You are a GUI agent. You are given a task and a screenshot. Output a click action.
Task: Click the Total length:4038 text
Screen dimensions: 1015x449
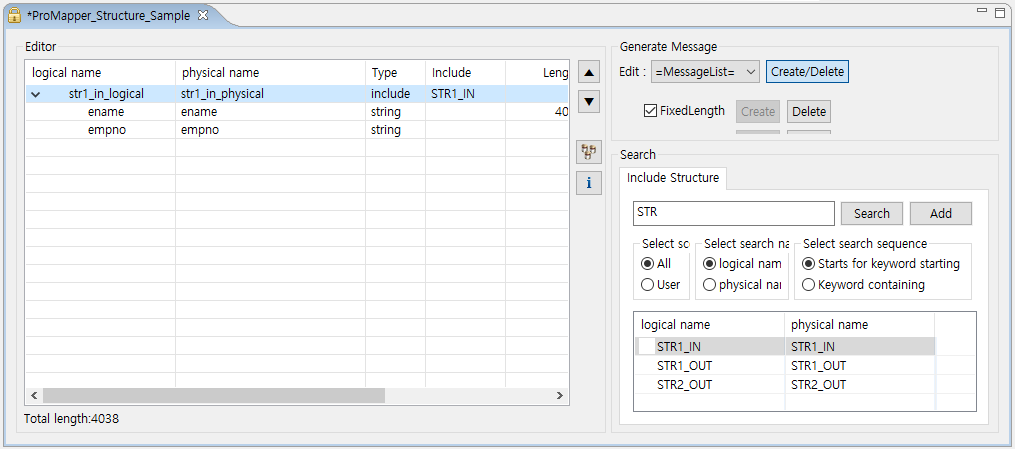[x=71, y=419]
